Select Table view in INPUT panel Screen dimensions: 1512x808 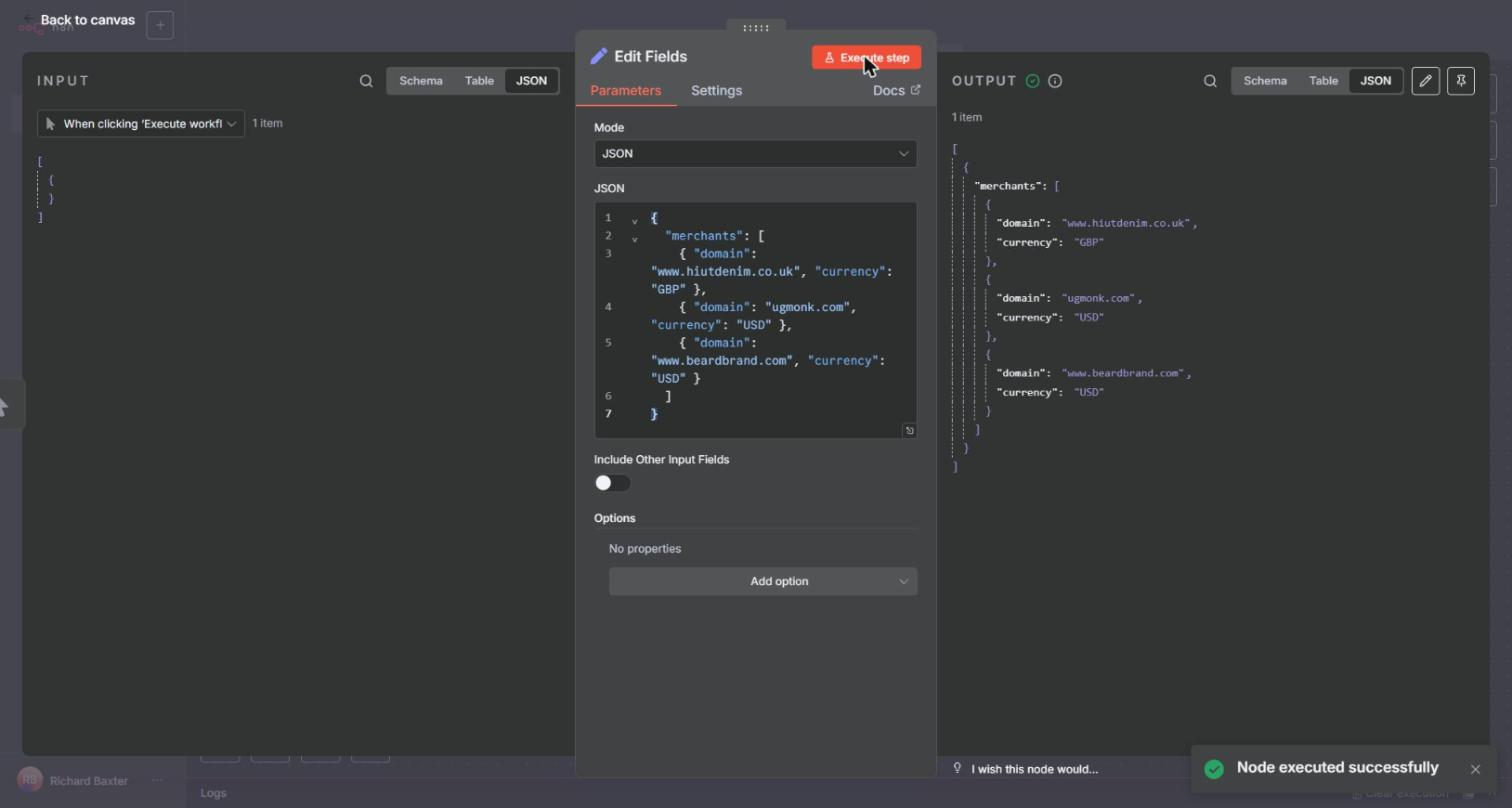tap(479, 81)
